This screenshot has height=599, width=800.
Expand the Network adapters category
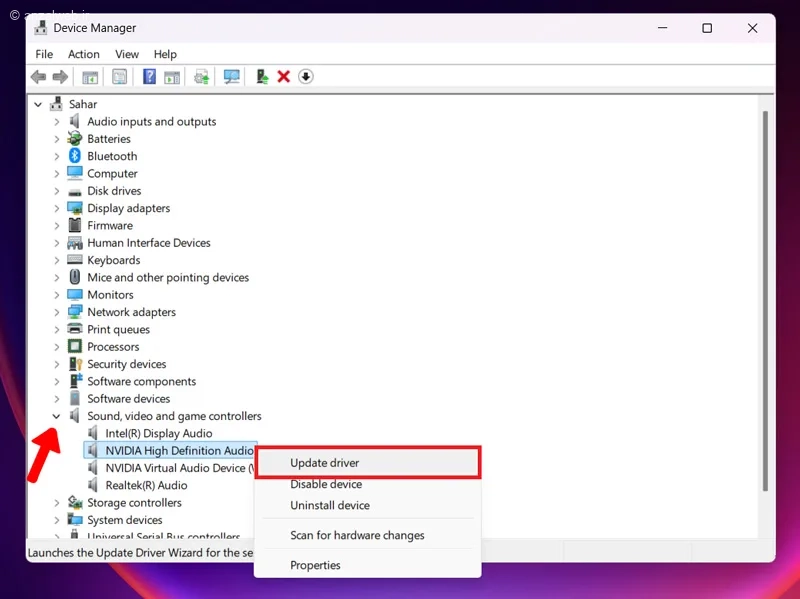tap(57, 312)
